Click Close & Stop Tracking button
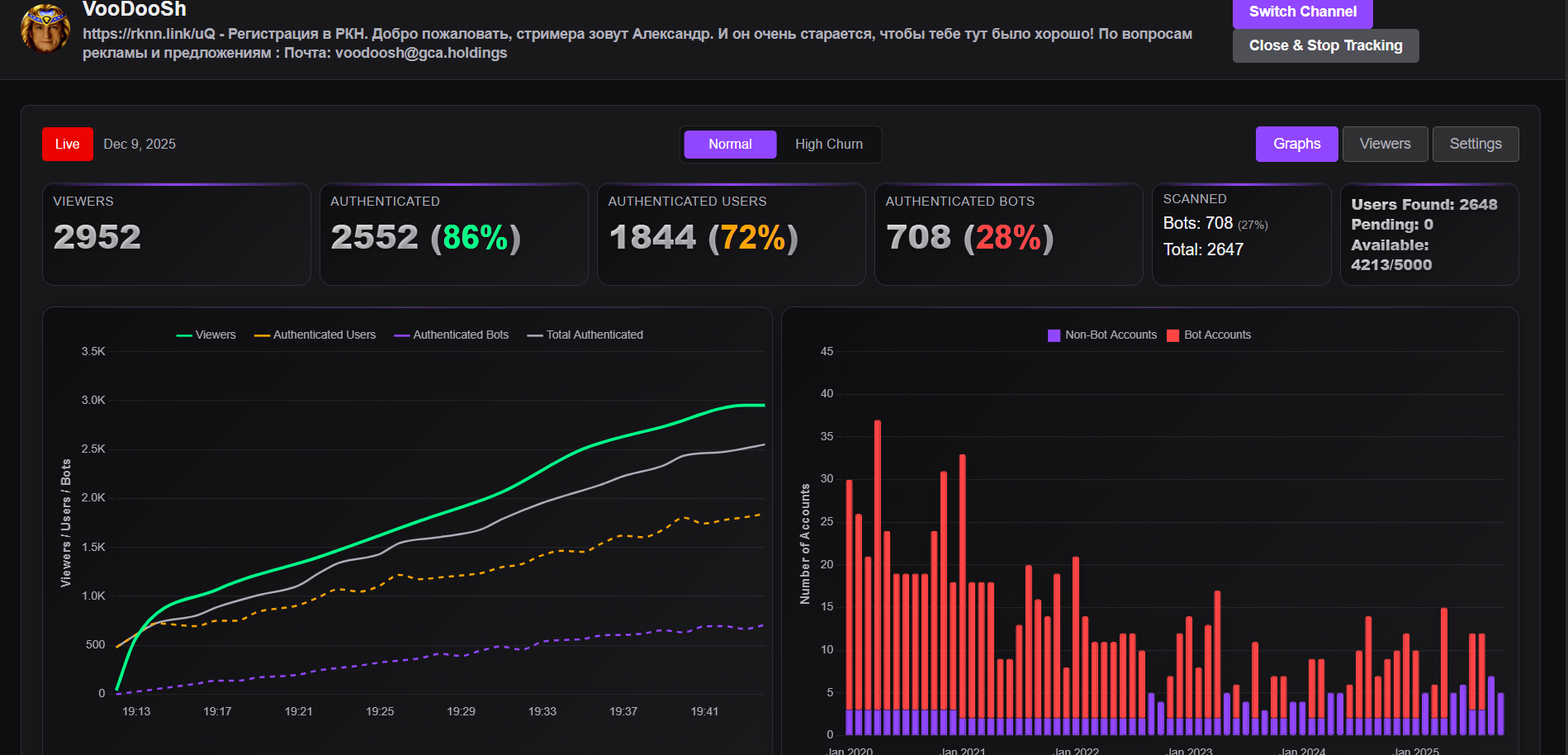This screenshot has width=1568, height=755. pyautogui.click(x=1325, y=45)
